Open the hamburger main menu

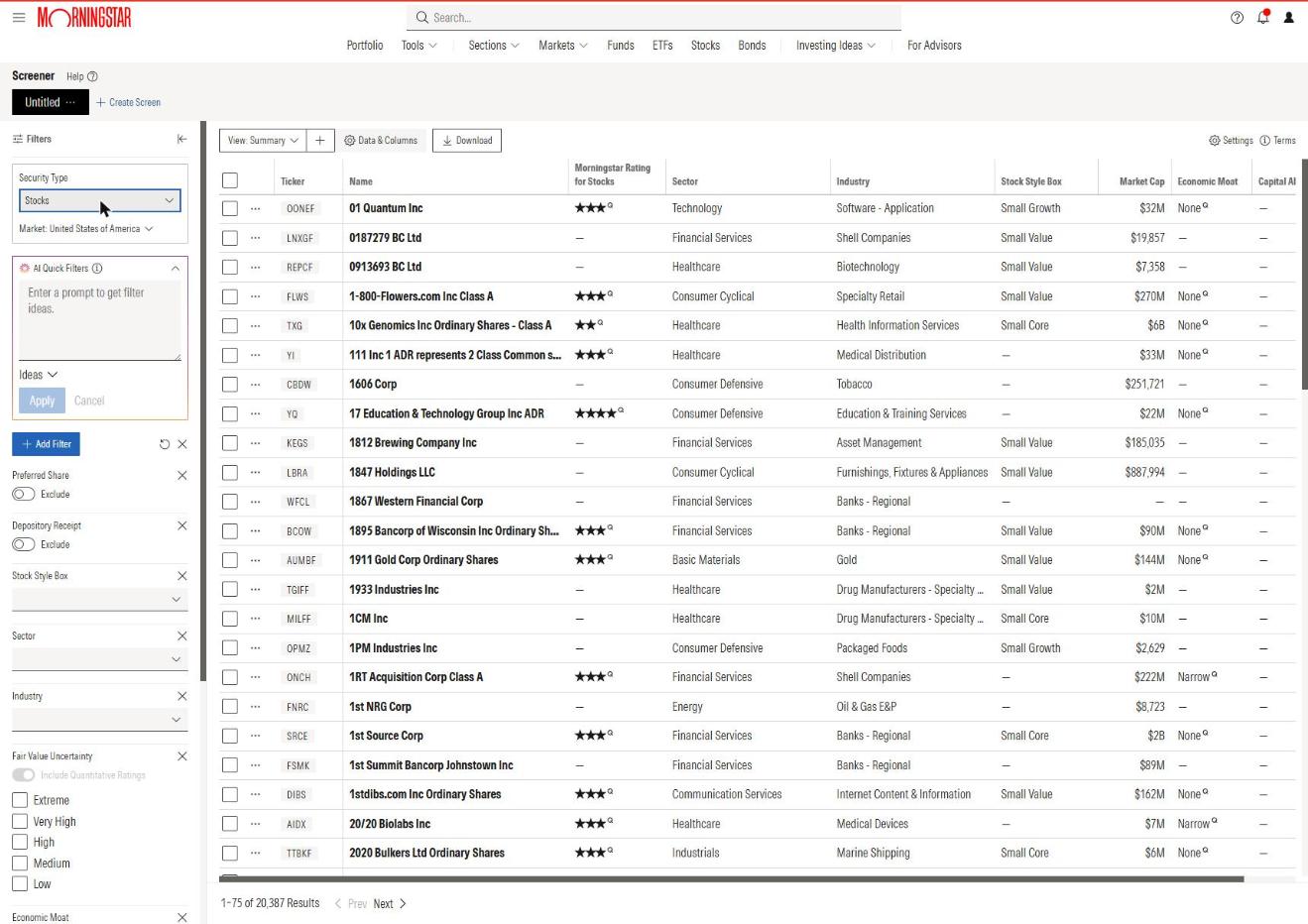[x=19, y=18]
